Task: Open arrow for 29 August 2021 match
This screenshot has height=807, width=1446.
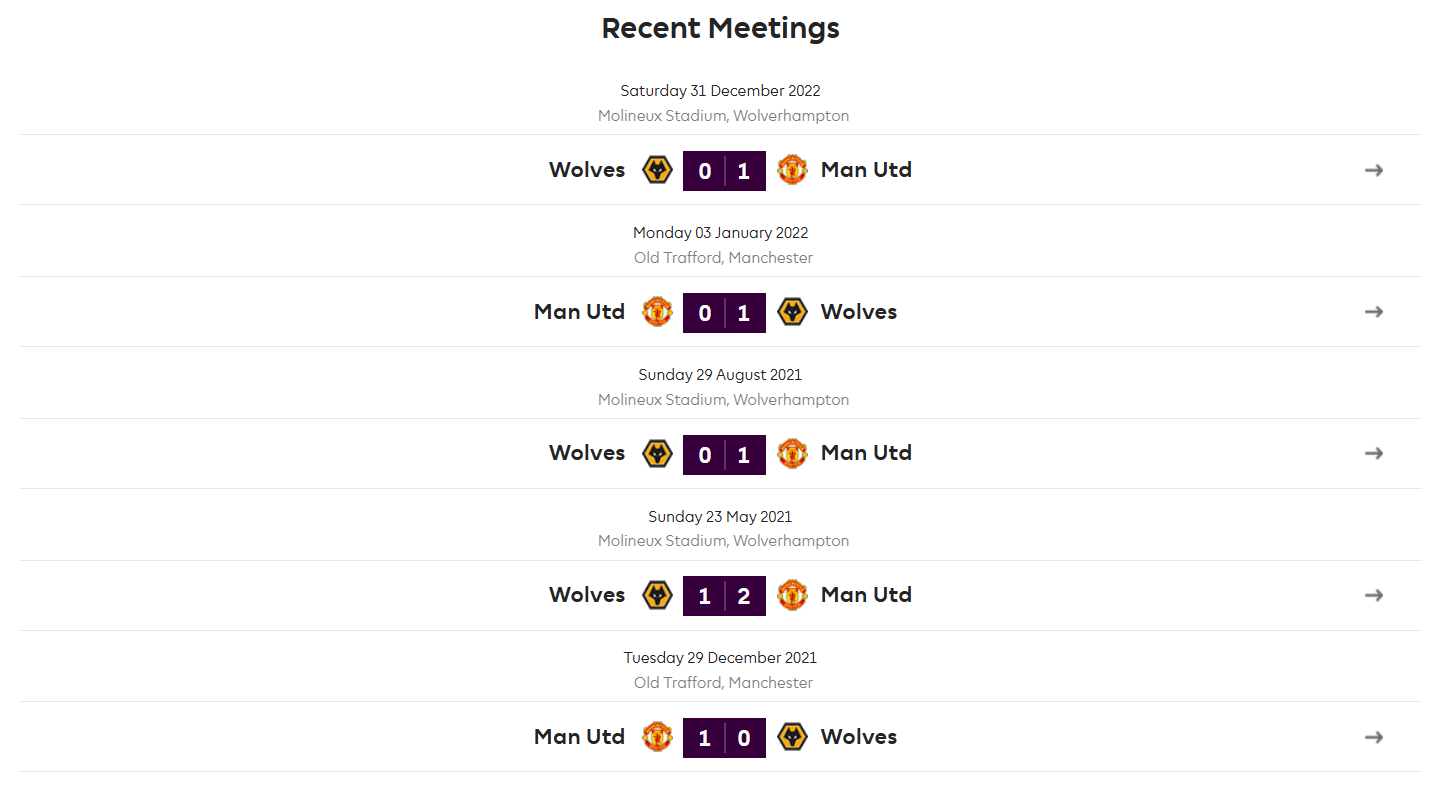Action: point(1374,453)
